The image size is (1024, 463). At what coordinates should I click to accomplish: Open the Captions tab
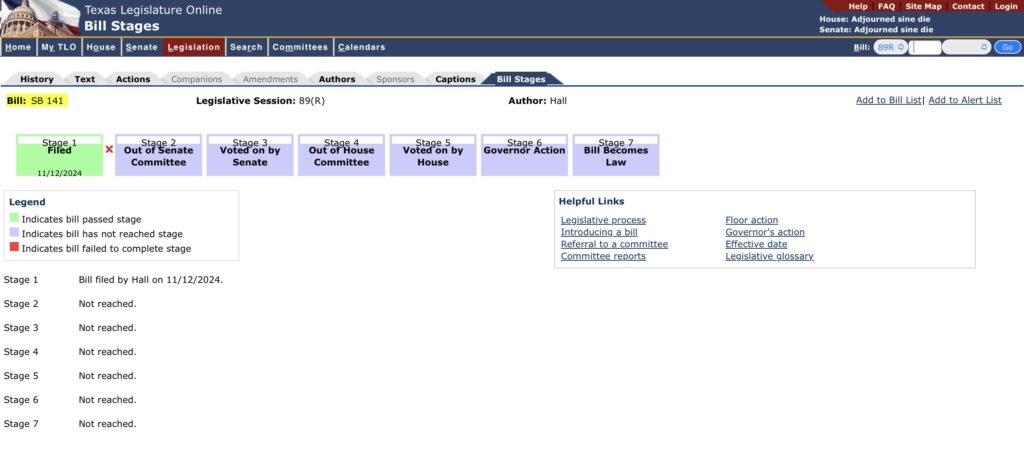coord(455,79)
